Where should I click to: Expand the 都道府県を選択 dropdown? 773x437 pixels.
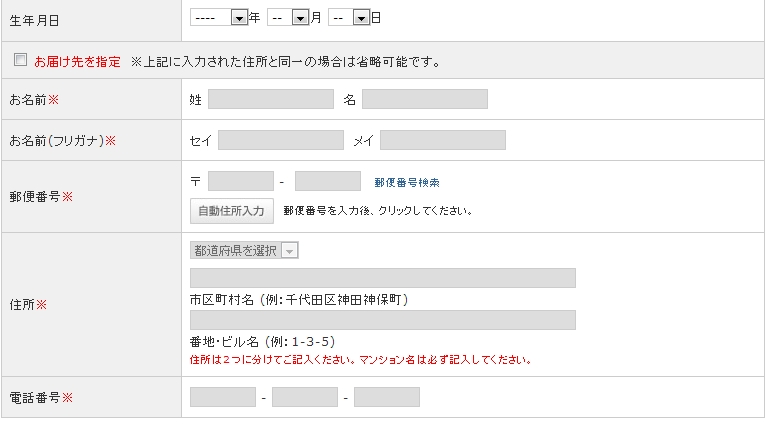[x=244, y=251]
